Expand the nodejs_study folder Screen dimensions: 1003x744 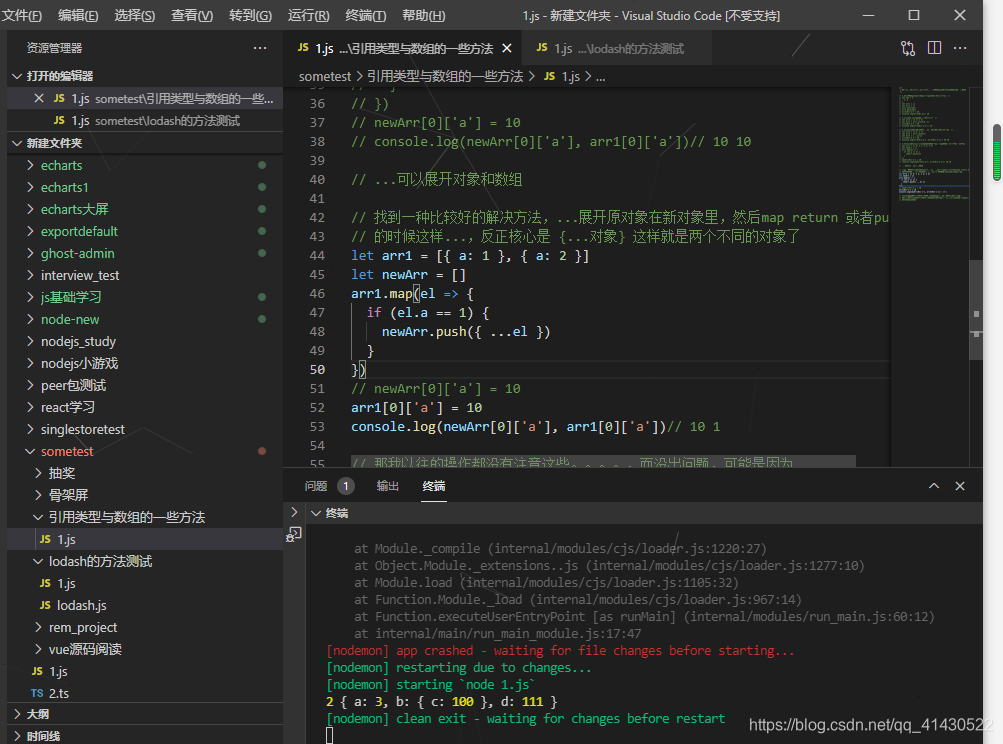point(145,342)
